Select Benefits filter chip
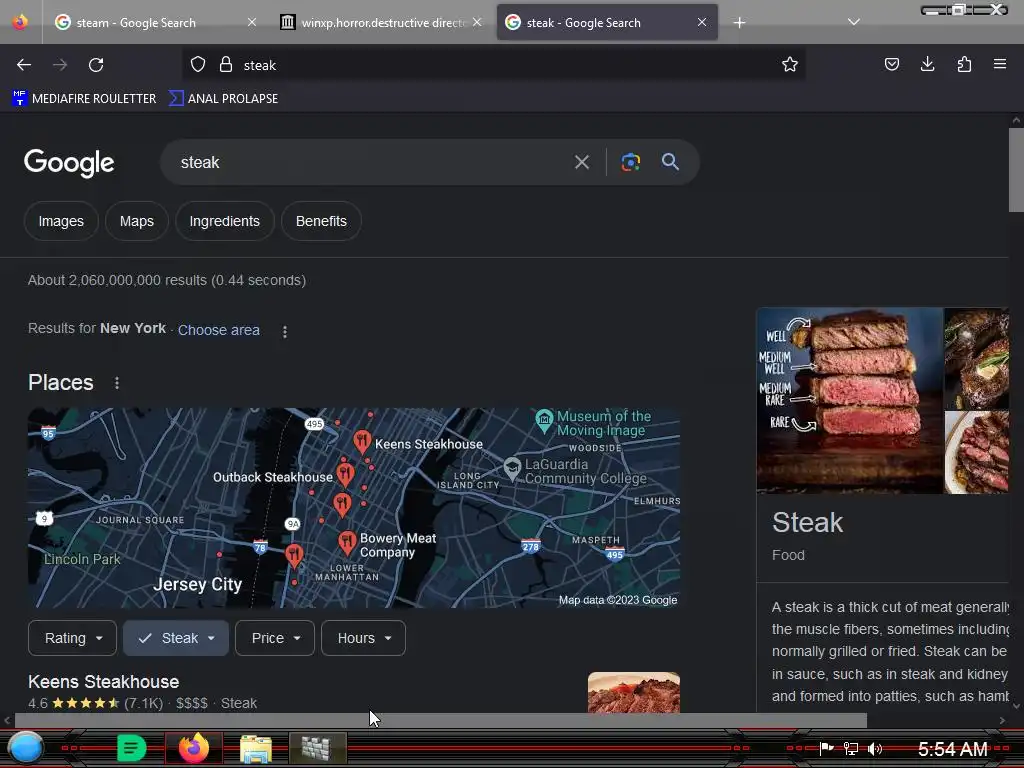The image size is (1024, 768). [x=321, y=221]
